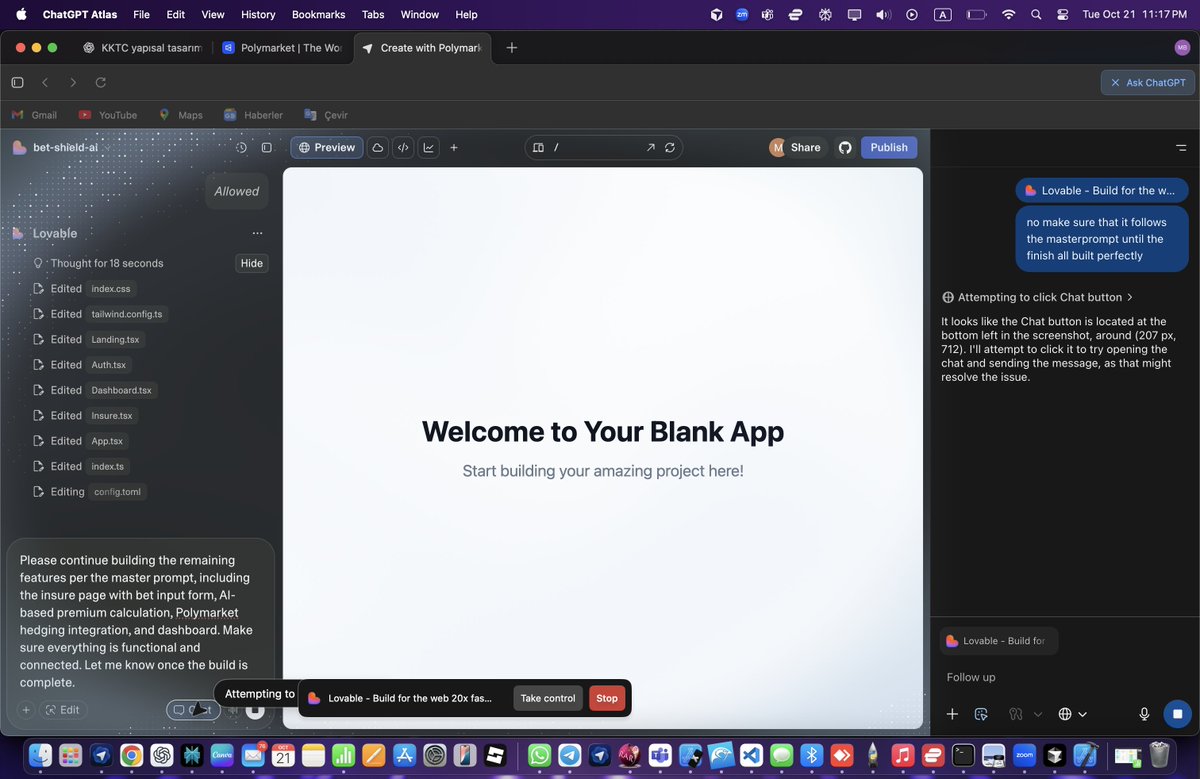Screen dimensions: 1200x779
Task: Click the Follow up input field
Action: [1064, 677]
